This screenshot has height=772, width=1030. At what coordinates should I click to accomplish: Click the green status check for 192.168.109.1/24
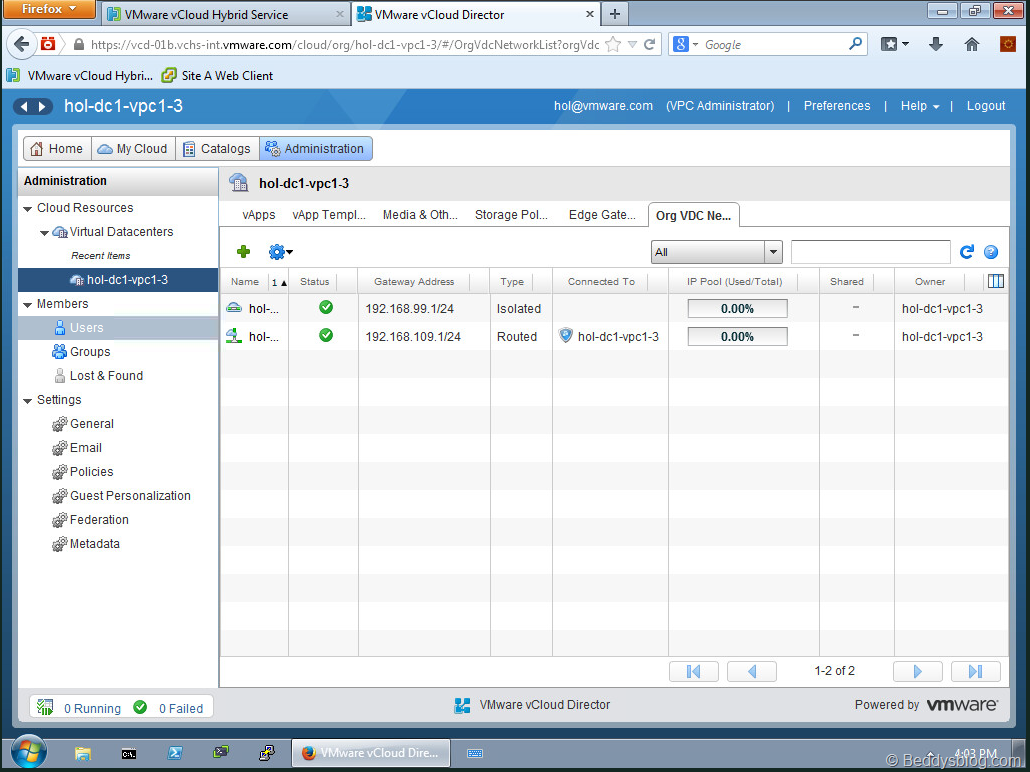[326, 335]
